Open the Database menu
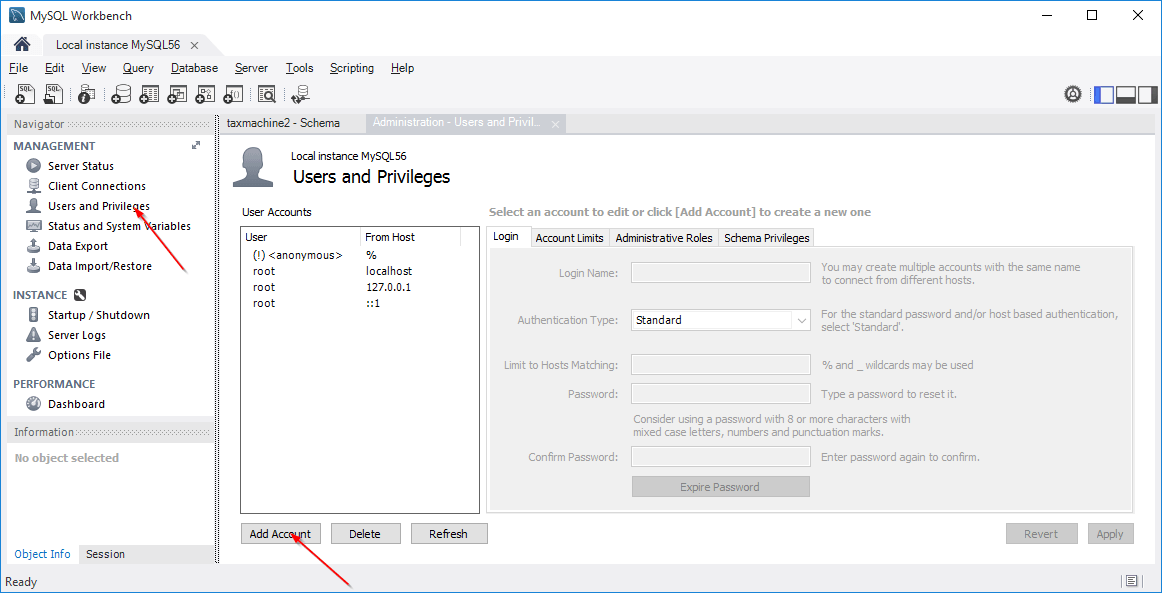1162x593 pixels. click(194, 68)
